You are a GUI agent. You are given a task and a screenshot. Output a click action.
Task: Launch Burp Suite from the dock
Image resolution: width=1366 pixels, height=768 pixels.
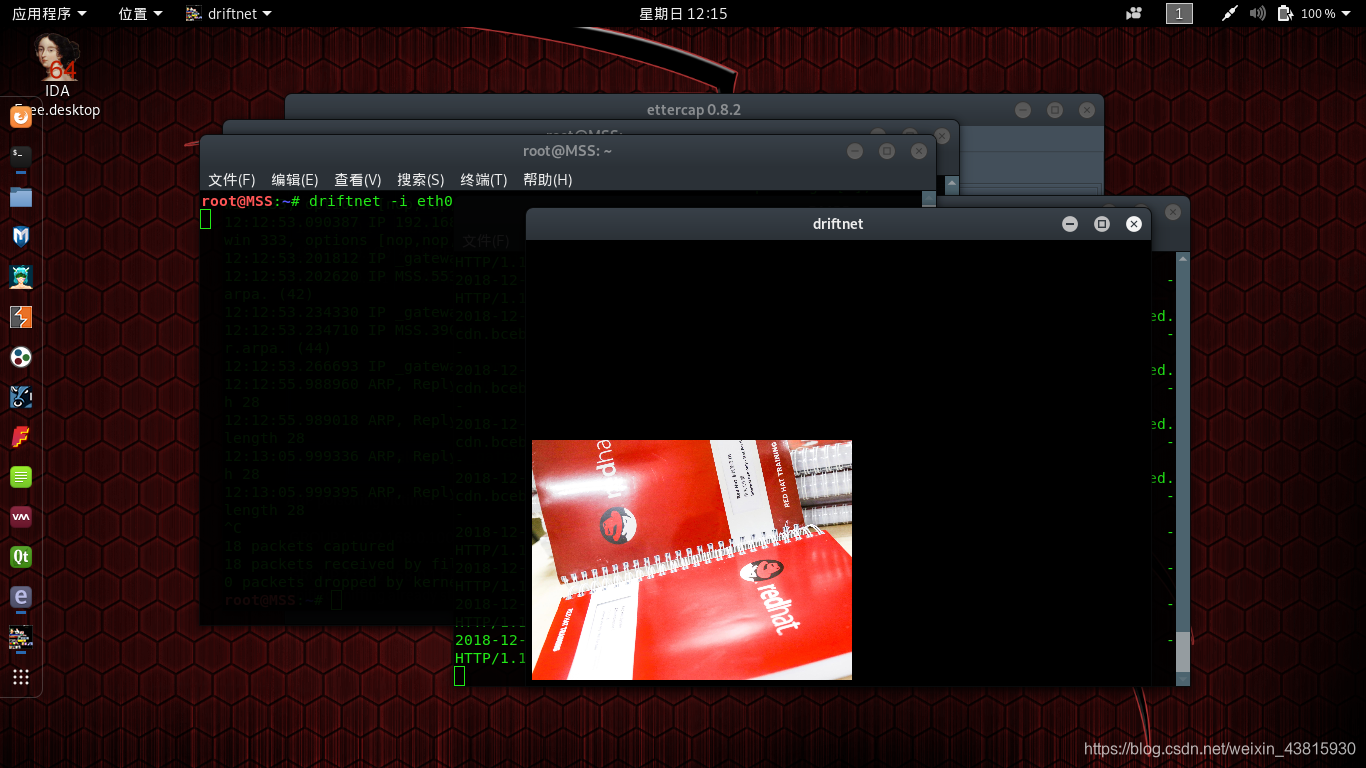[21, 317]
